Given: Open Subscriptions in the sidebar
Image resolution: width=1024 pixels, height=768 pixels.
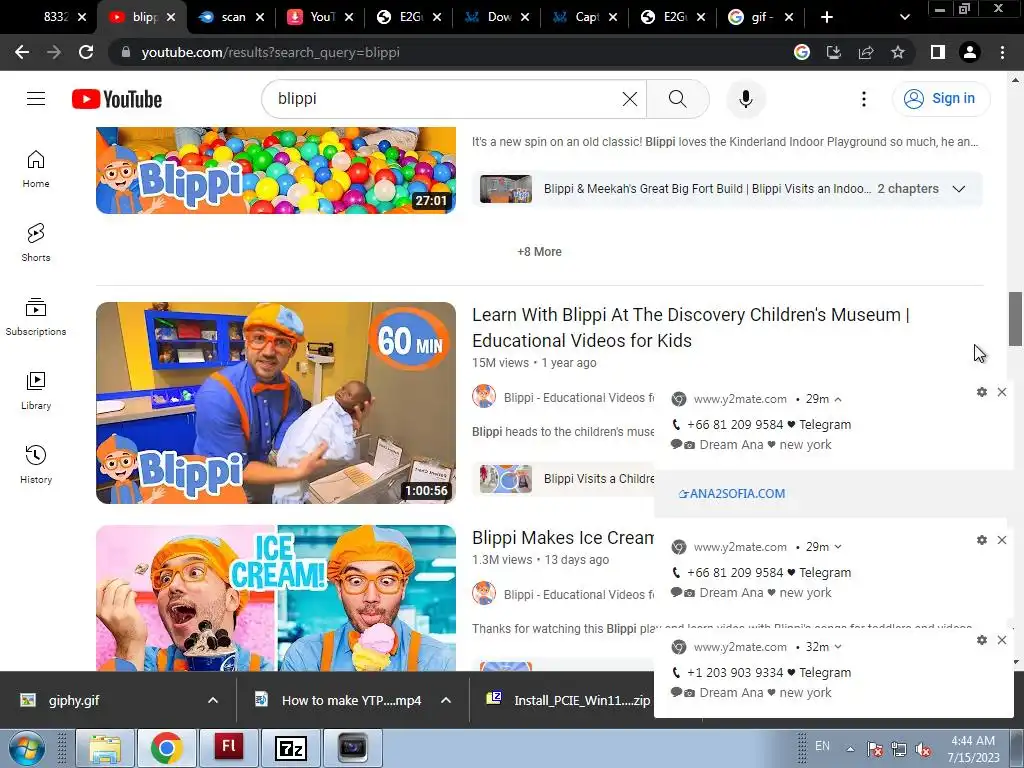Looking at the screenshot, I should 36,316.
